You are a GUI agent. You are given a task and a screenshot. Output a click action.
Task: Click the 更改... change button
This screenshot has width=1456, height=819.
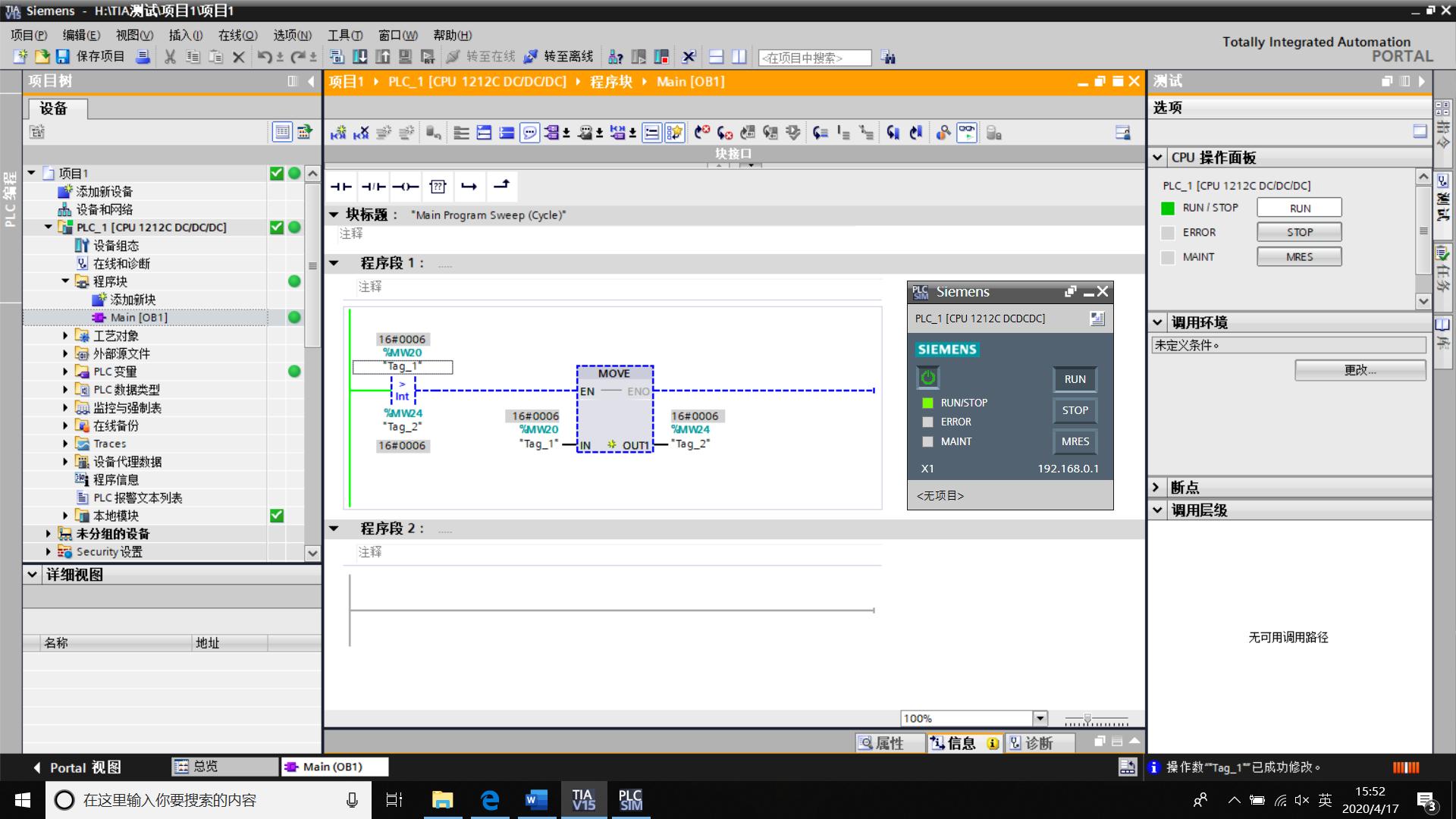pyautogui.click(x=1360, y=370)
